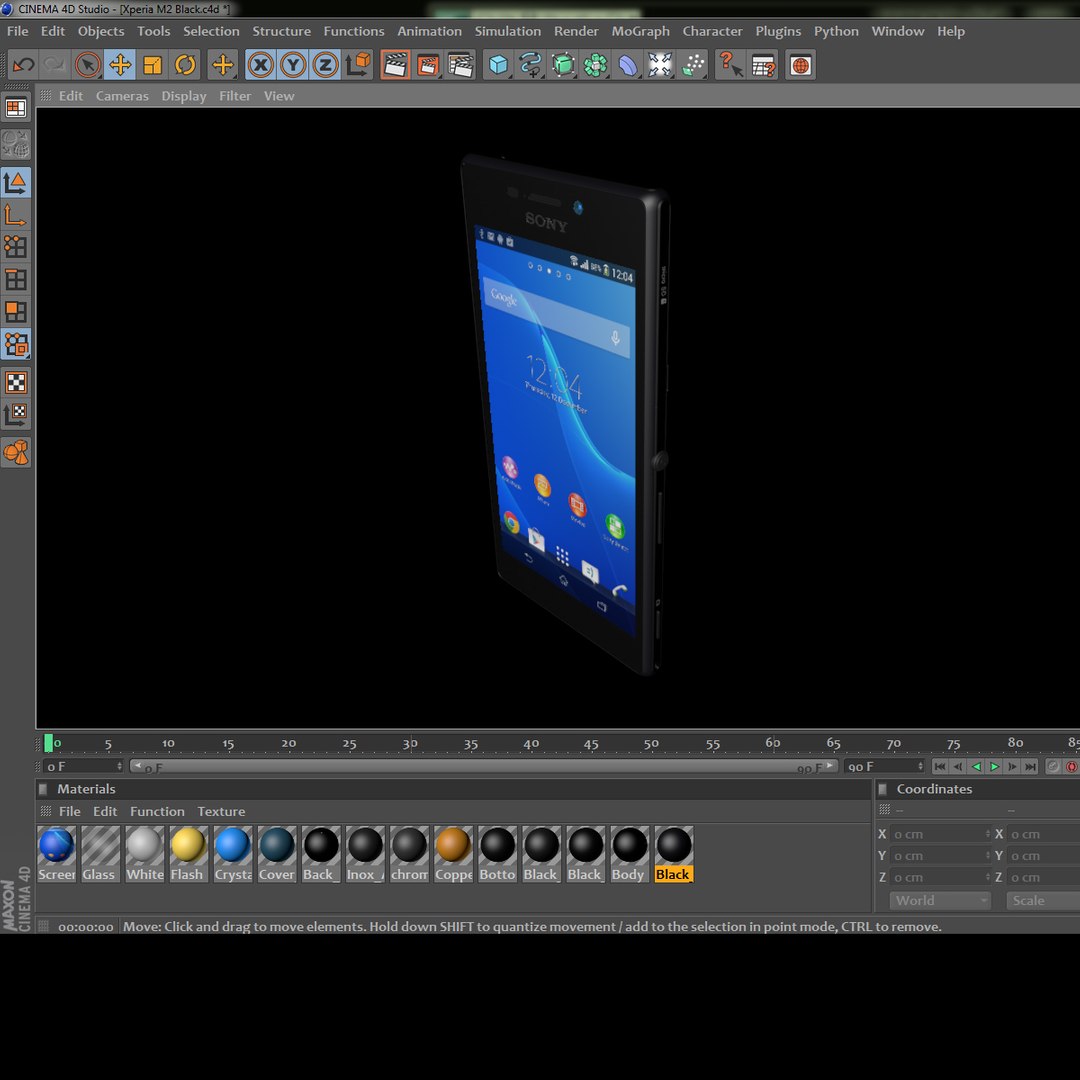
Task: Add a Bend deformer object
Action: pyautogui.click(x=627, y=65)
